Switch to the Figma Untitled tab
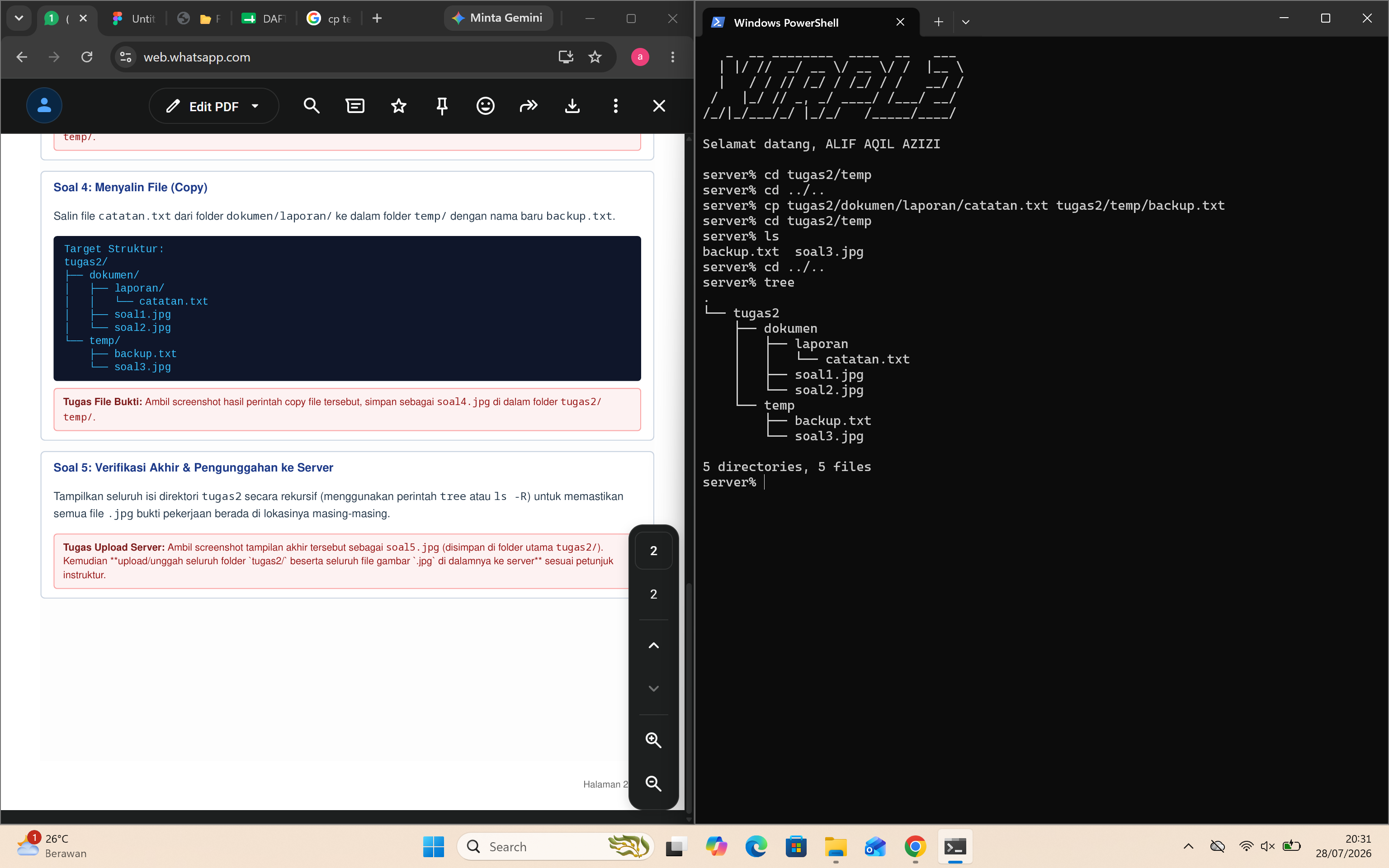 (133, 19)
